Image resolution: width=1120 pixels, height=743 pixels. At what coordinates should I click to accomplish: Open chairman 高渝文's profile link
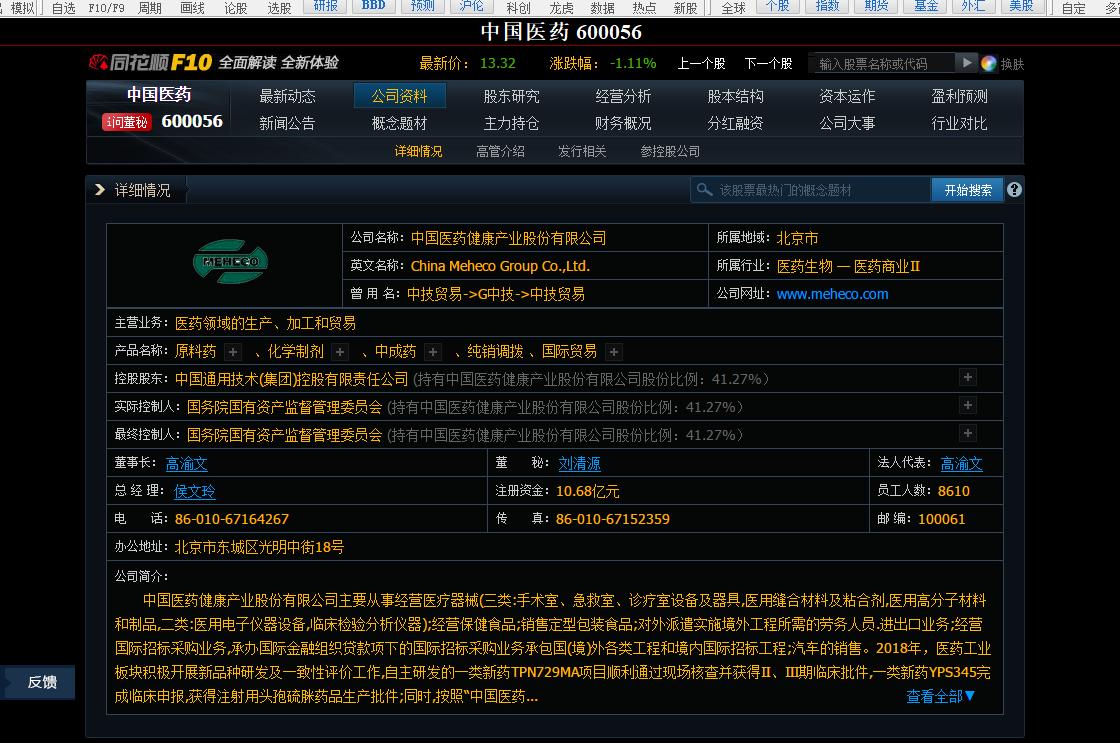pyautogui.click(x=186, y=463)
